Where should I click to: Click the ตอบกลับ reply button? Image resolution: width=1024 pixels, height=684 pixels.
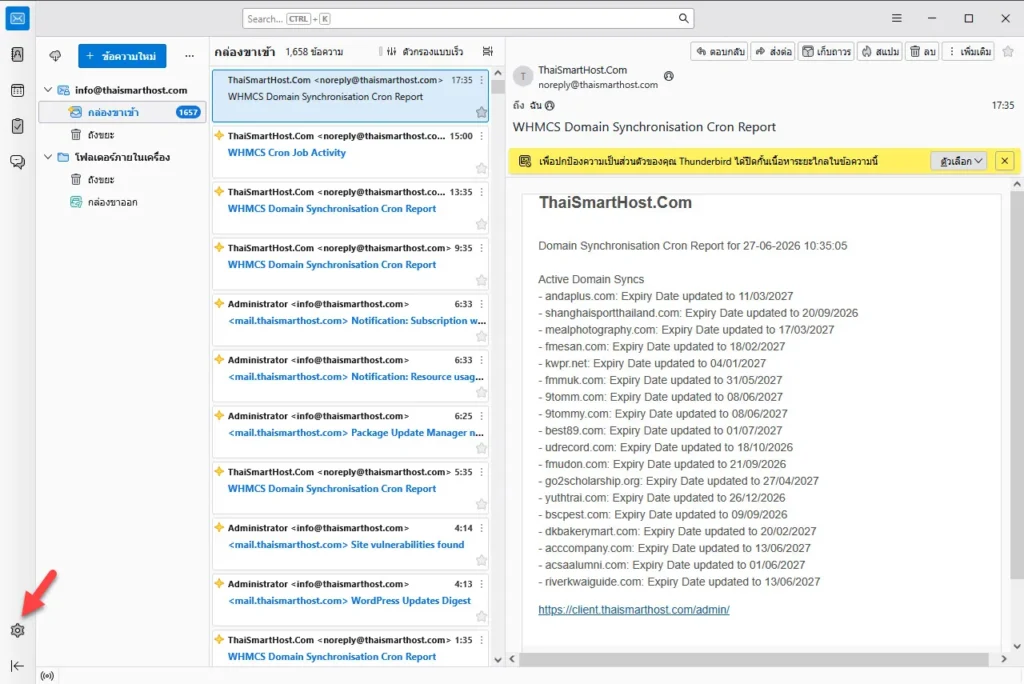pos(720,52)
